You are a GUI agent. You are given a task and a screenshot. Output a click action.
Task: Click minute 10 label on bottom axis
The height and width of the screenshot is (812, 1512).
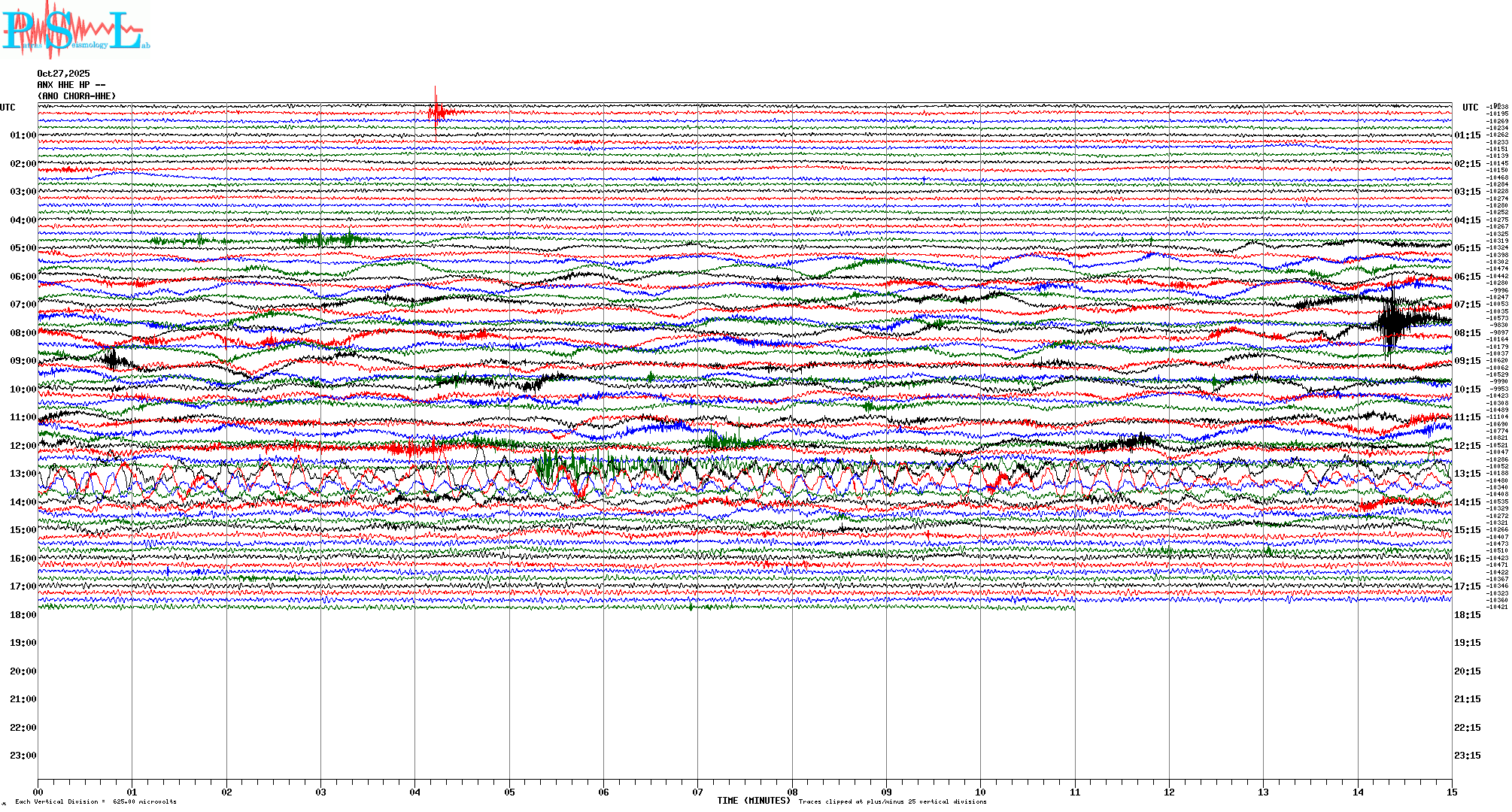point(980,792)
